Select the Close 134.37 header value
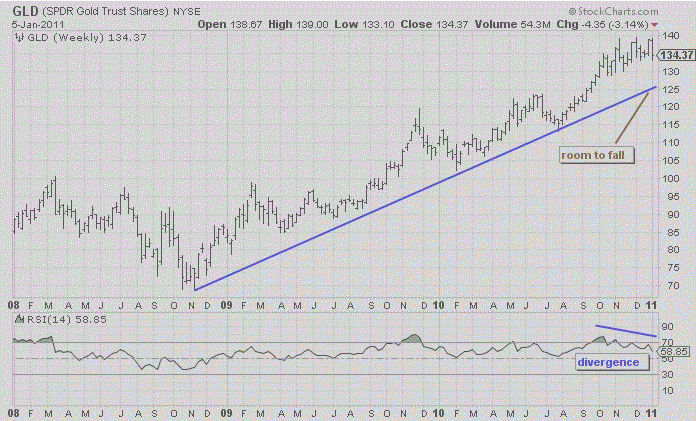The image size is (696, 421). (434, 24)
